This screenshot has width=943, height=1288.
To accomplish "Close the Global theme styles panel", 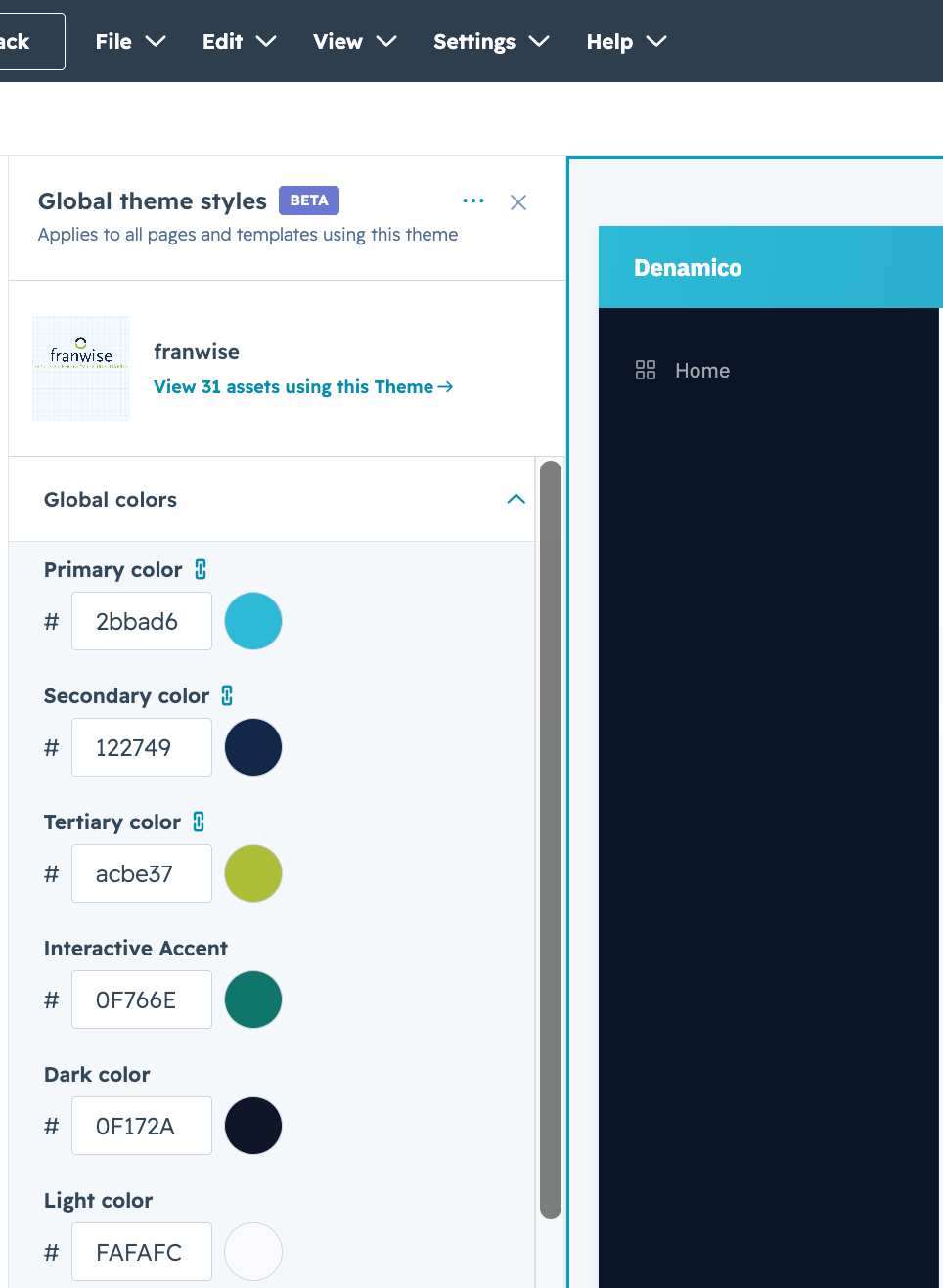I will click(x=518, y=202).
